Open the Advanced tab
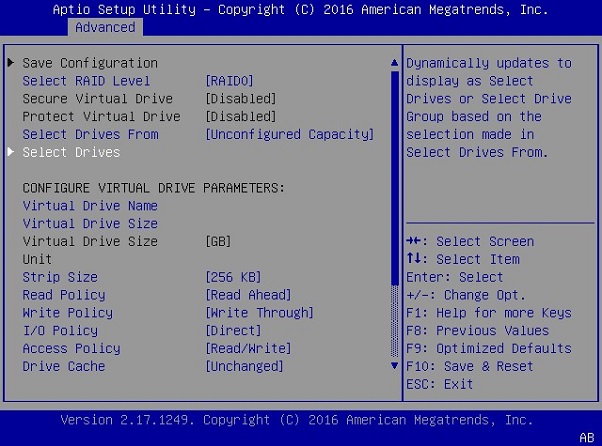602x446 pixels. [x=105, y=27]
